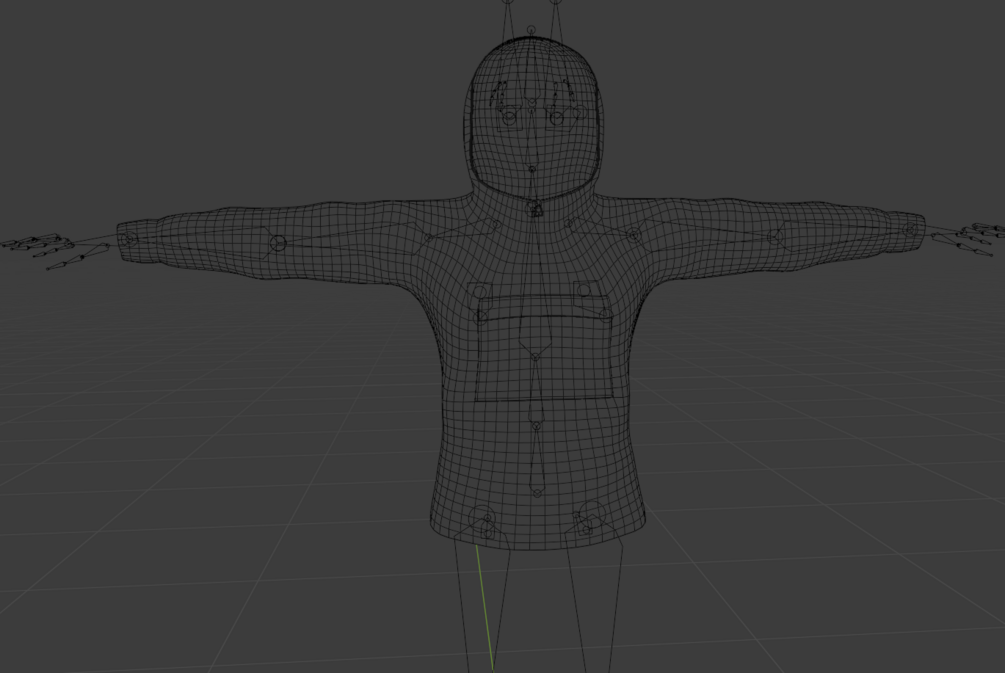1005x673 pixels.
Task: Select the hip circle control on viewer's right
Action: point(590,514)
